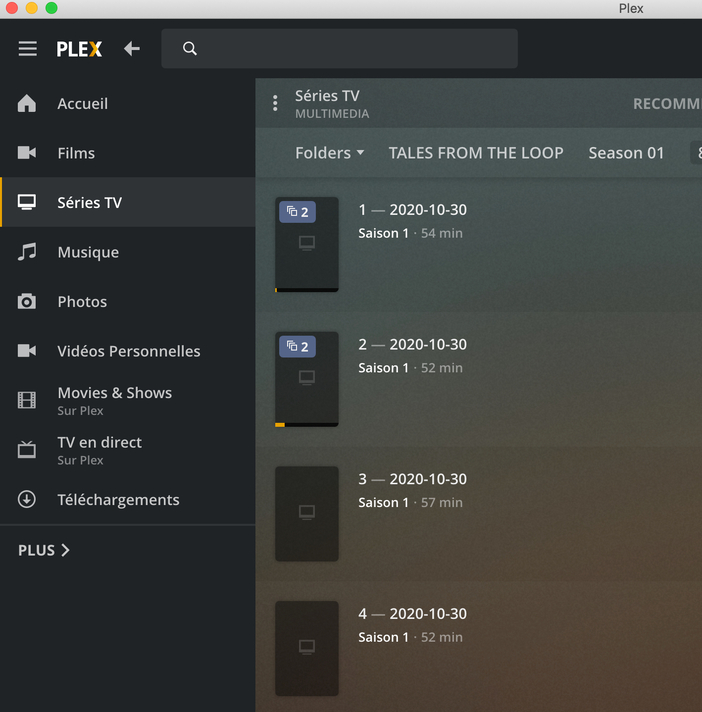The image size is (702, 712).
Task: Open Accueil home icon
Action: pos(27,103)
